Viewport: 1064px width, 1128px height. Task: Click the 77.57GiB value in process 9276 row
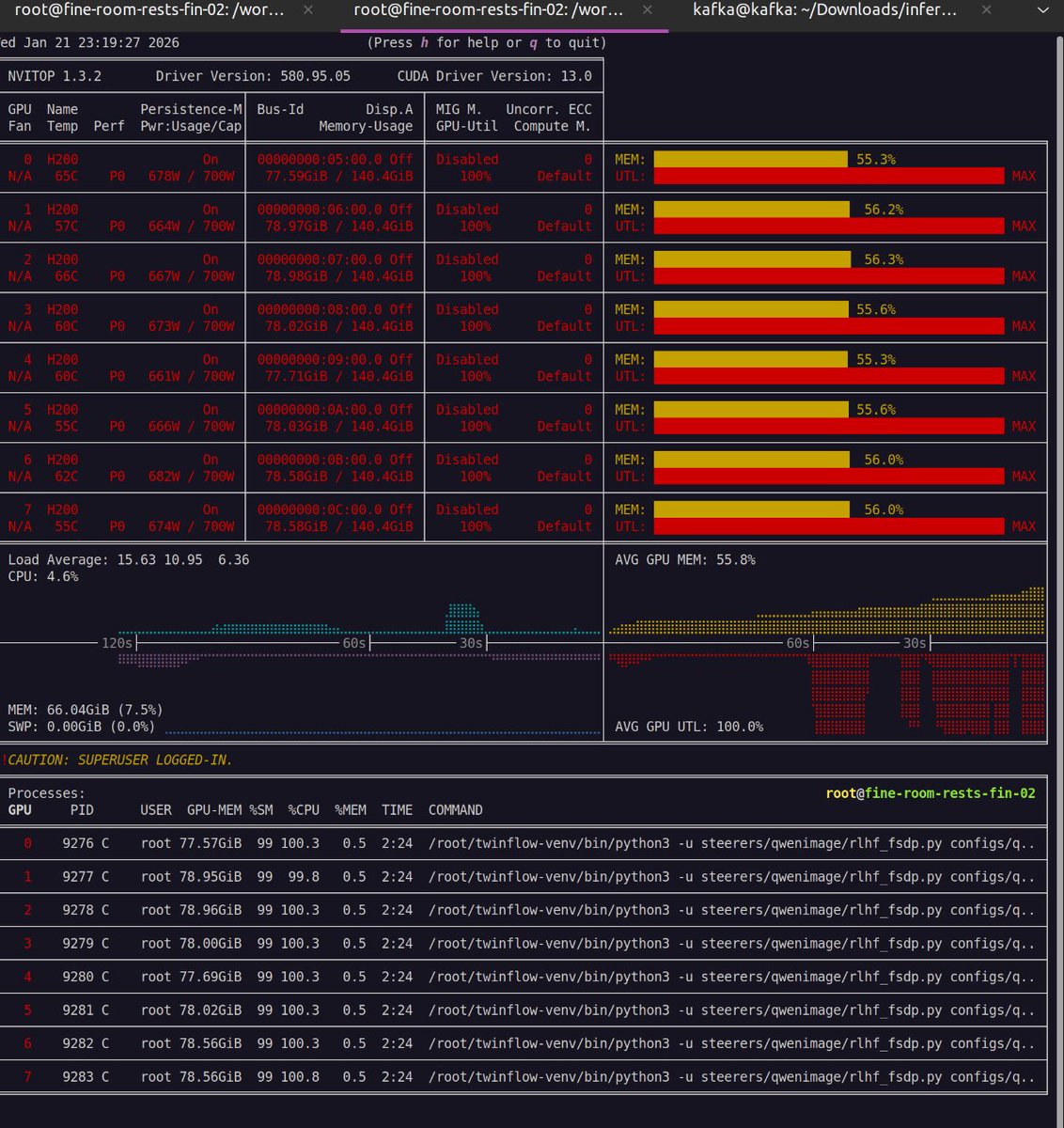tap(211, 843)
